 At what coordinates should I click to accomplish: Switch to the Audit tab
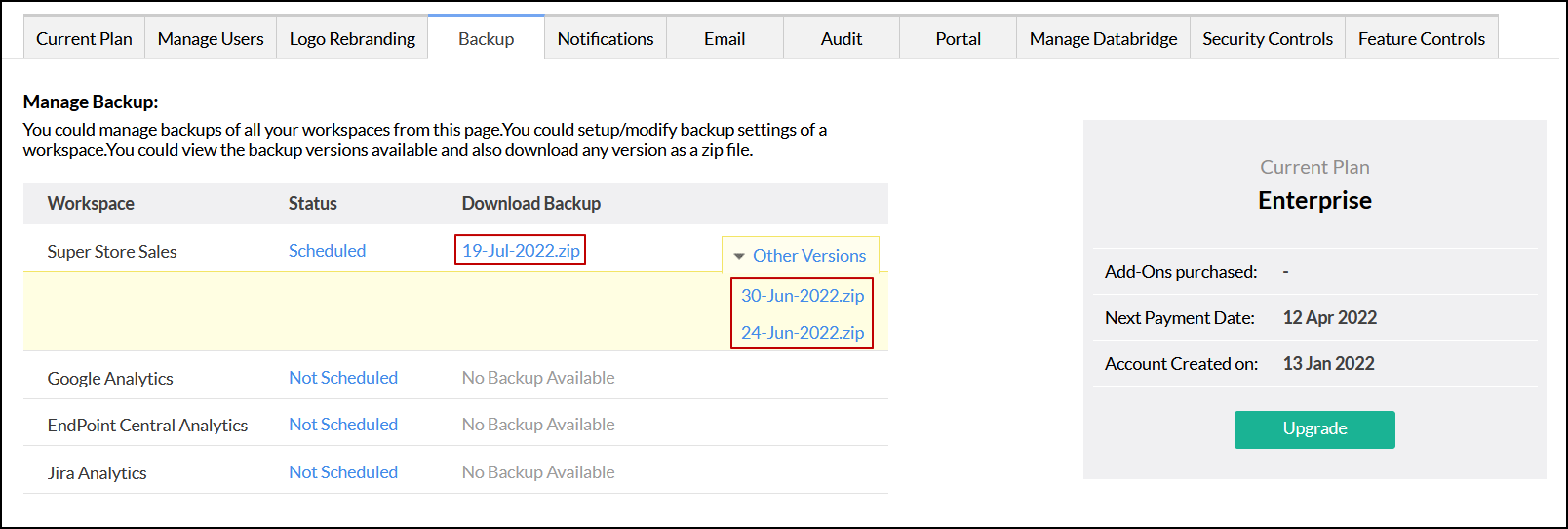pos(842,39)
